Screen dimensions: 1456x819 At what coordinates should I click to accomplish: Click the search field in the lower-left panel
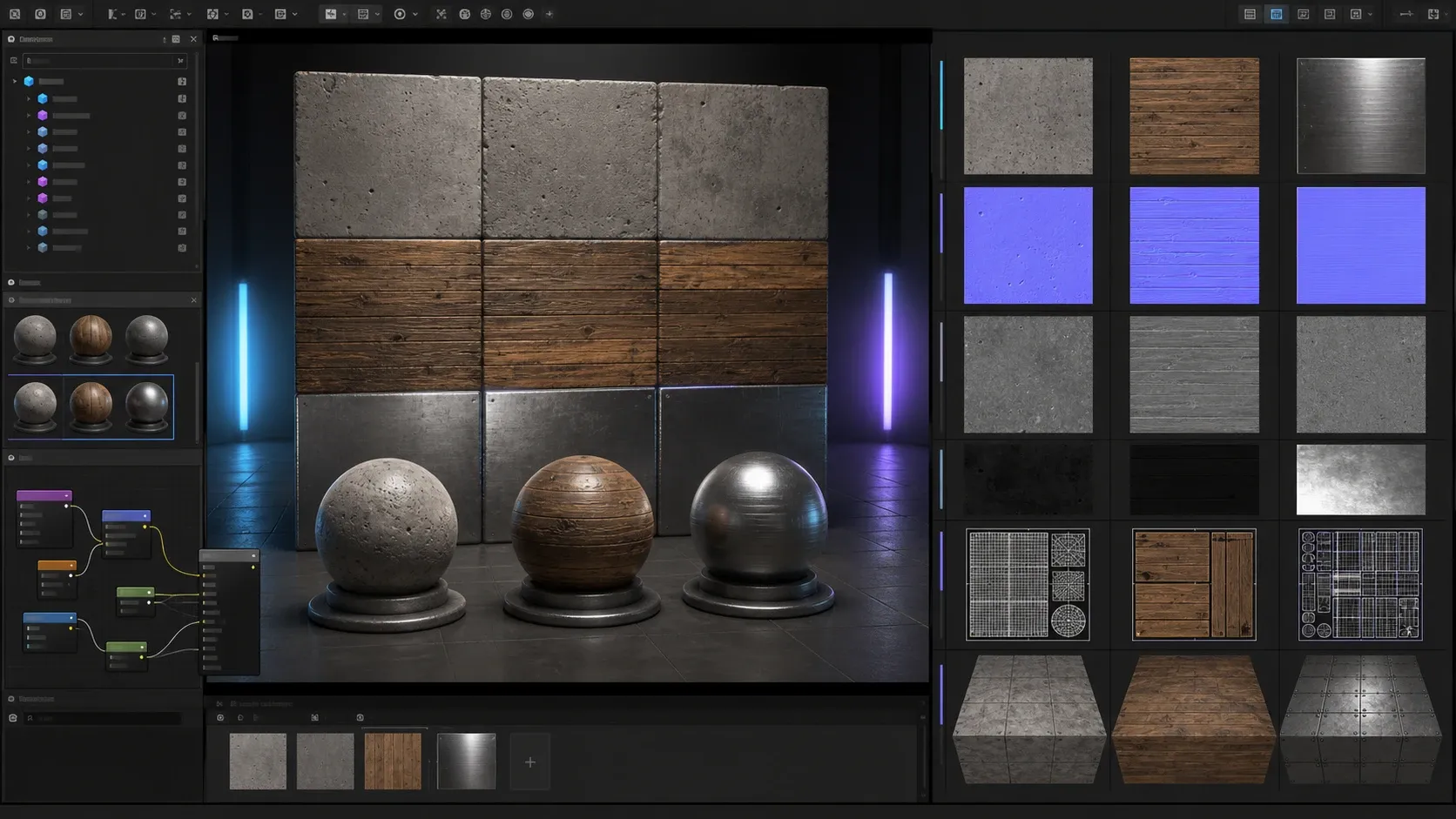[x=103, y=718]
